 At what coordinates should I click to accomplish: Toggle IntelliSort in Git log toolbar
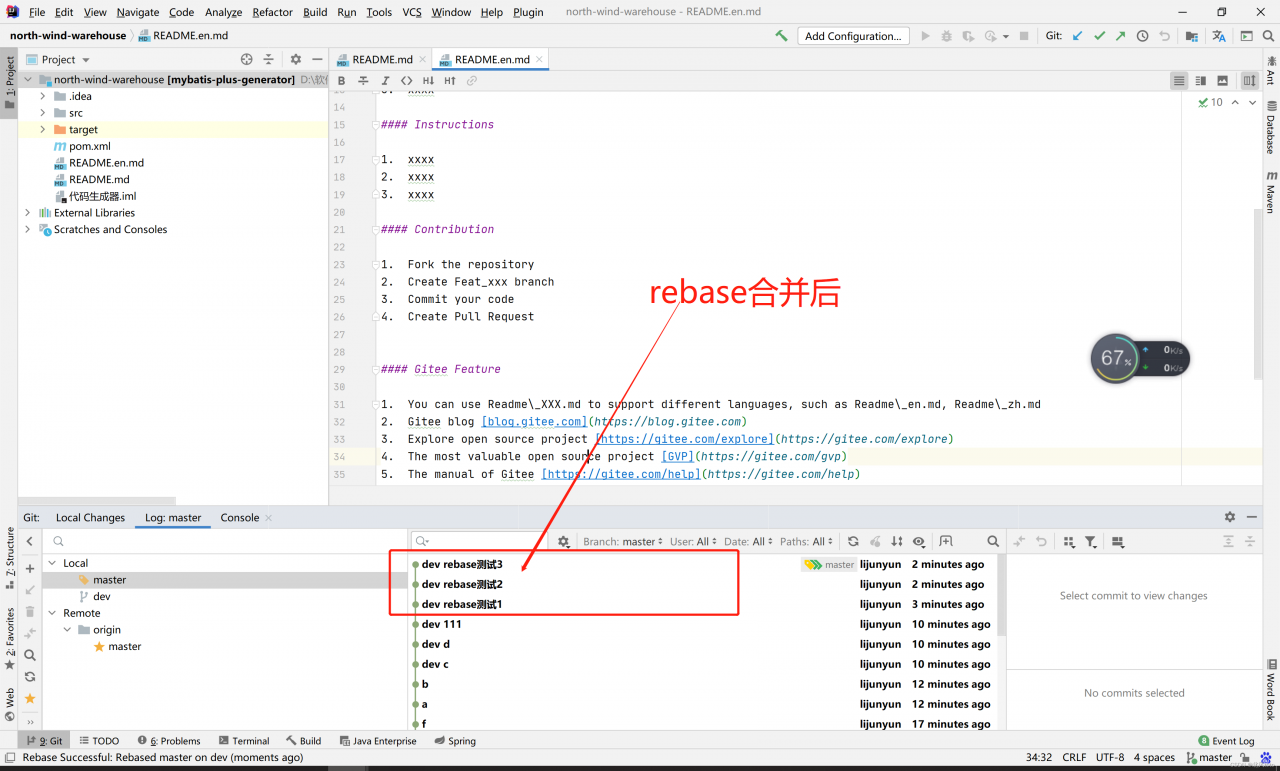point(897,542)
